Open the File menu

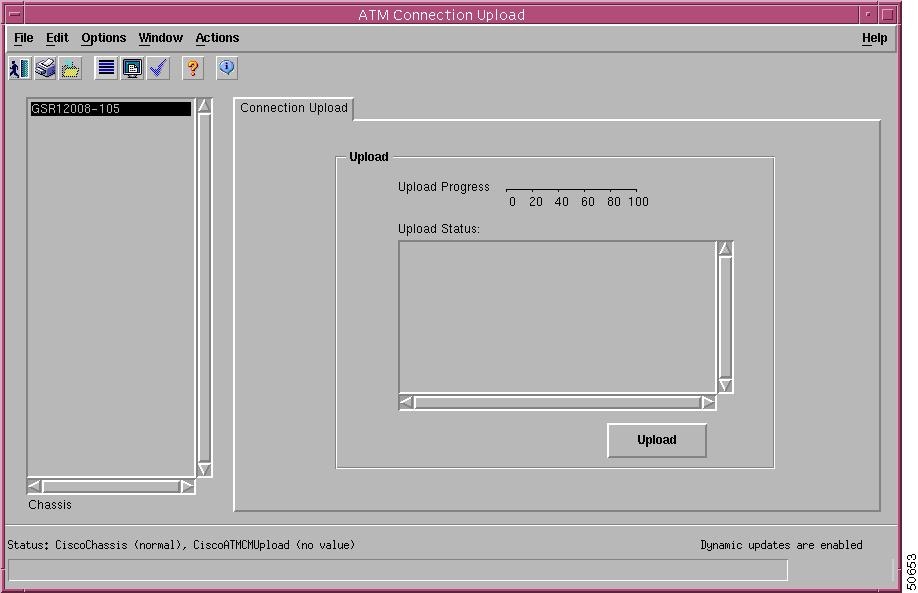[23, 38]
